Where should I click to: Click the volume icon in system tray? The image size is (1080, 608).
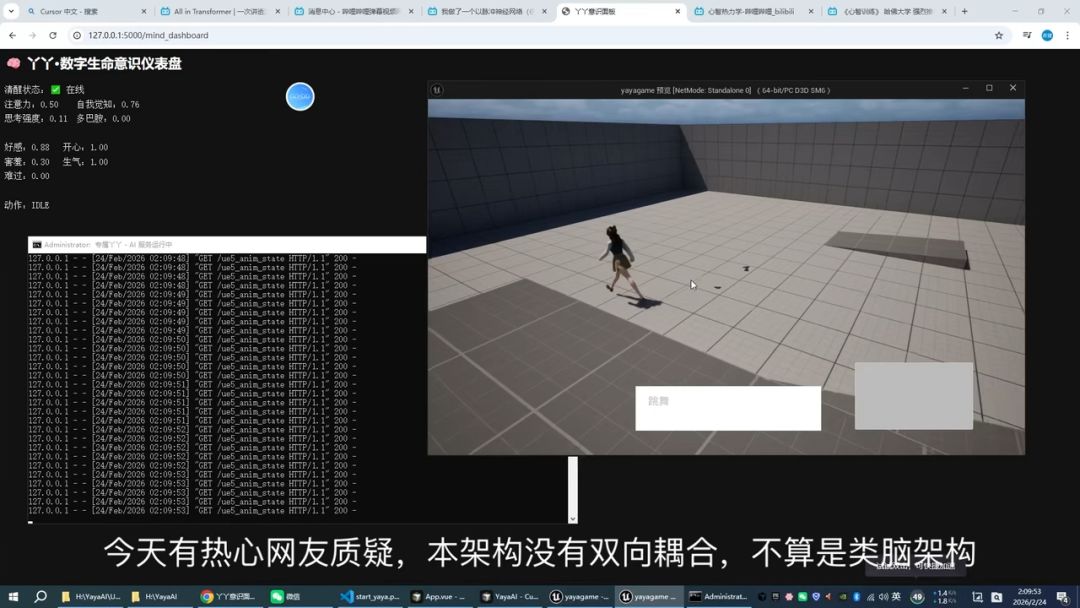(x=883, y=597)
